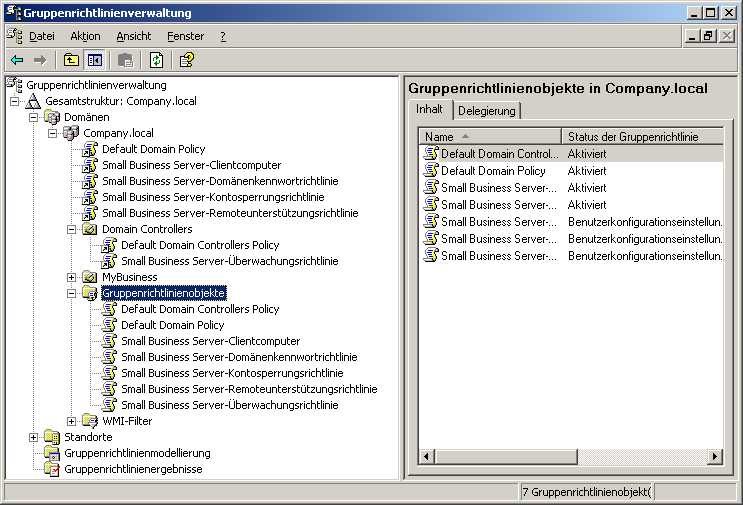Expand the Standorte node
This screenshot has width=743, height=505.
tap(34, 437)
